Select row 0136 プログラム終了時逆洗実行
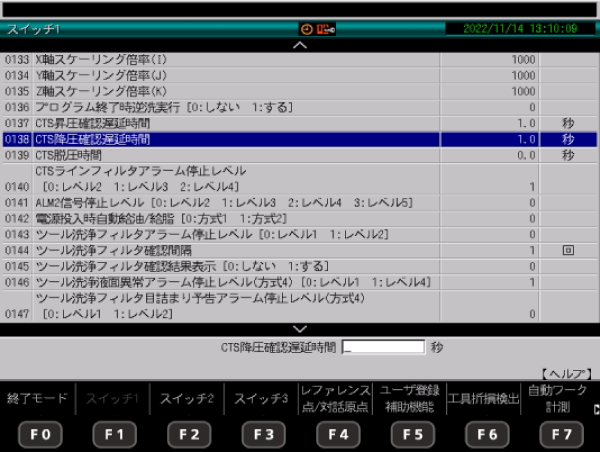600x452 pixels. point(300,108)
